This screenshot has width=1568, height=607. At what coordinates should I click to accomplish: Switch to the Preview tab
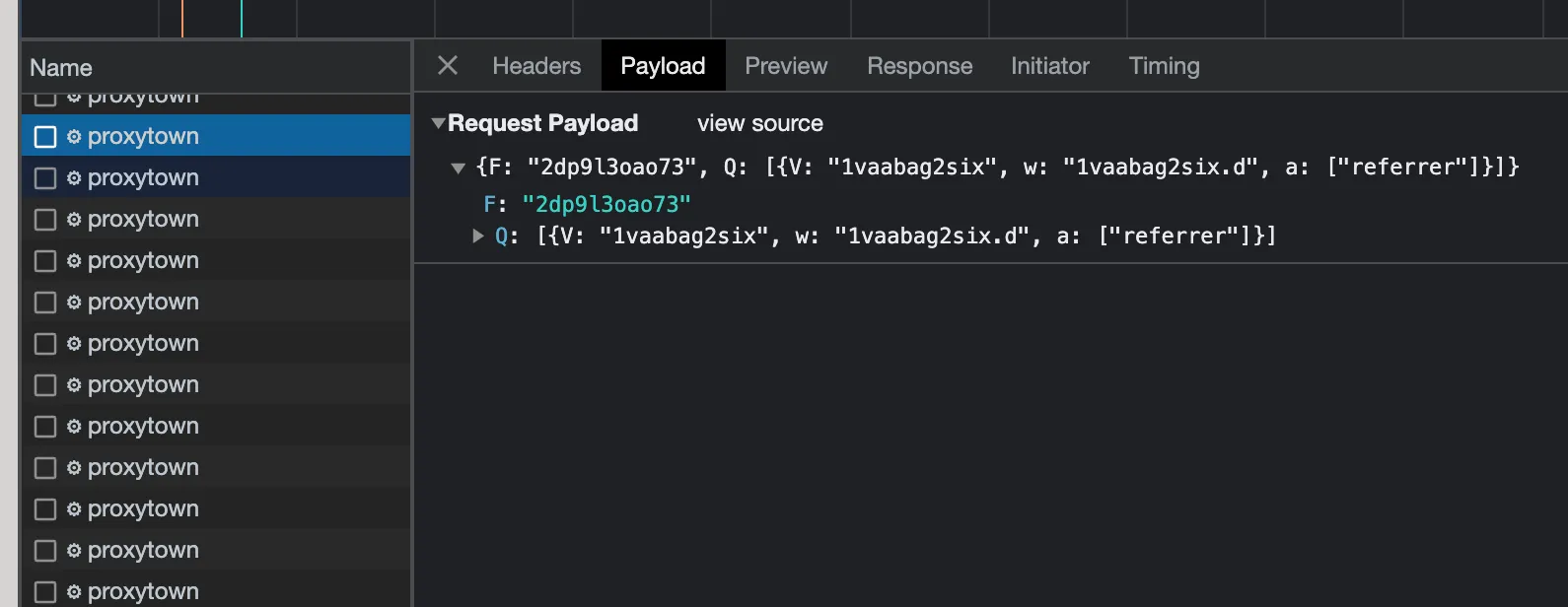786,66
